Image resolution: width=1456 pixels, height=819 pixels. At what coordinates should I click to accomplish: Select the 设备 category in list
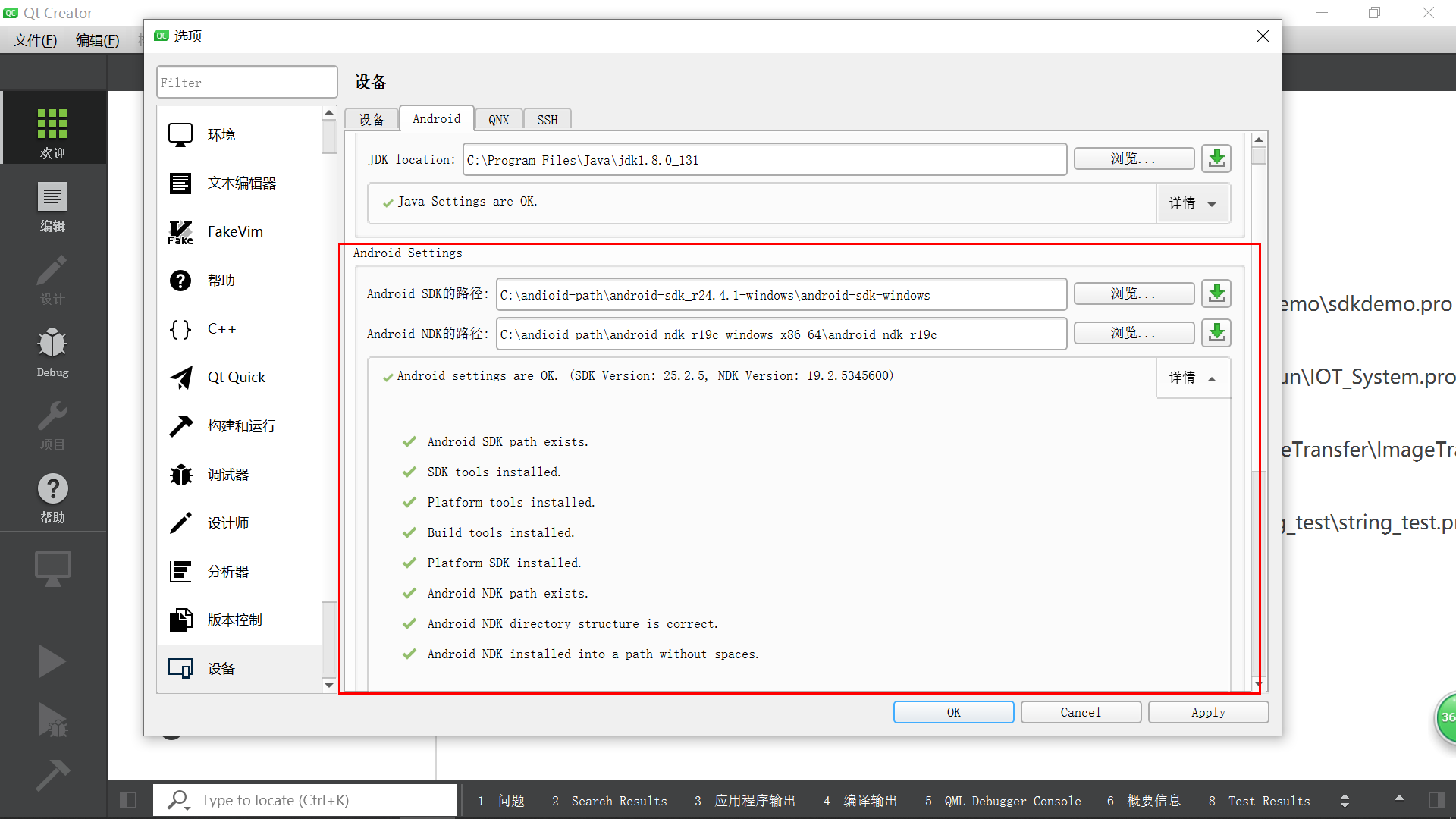pyautogui.click(x=240, y=669)
